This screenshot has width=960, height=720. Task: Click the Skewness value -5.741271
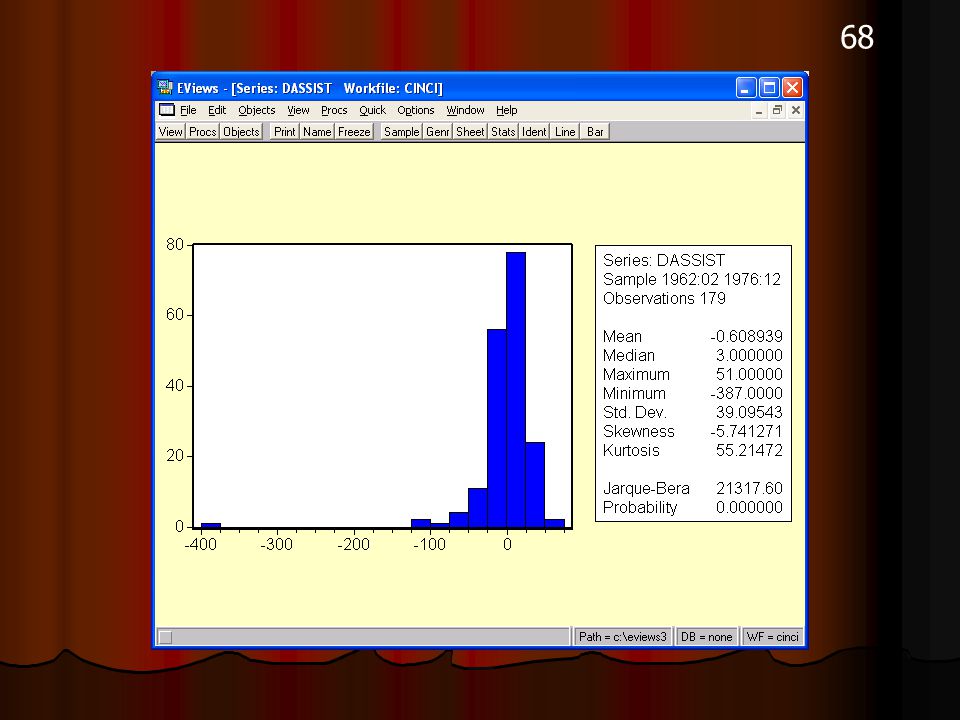pyautogui.click(x=746, y=431)
